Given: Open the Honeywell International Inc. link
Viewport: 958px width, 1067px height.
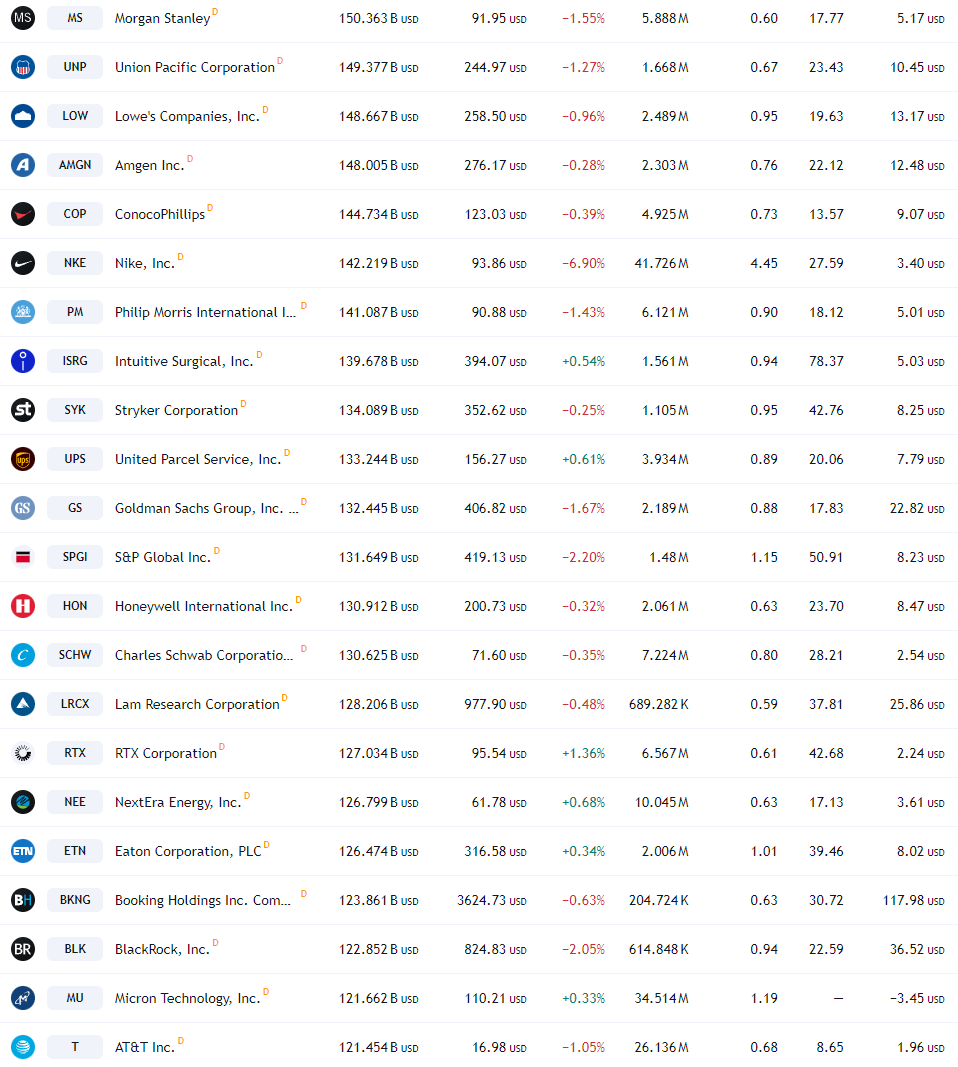Looking at the screenshot, I should click(203, 606).
